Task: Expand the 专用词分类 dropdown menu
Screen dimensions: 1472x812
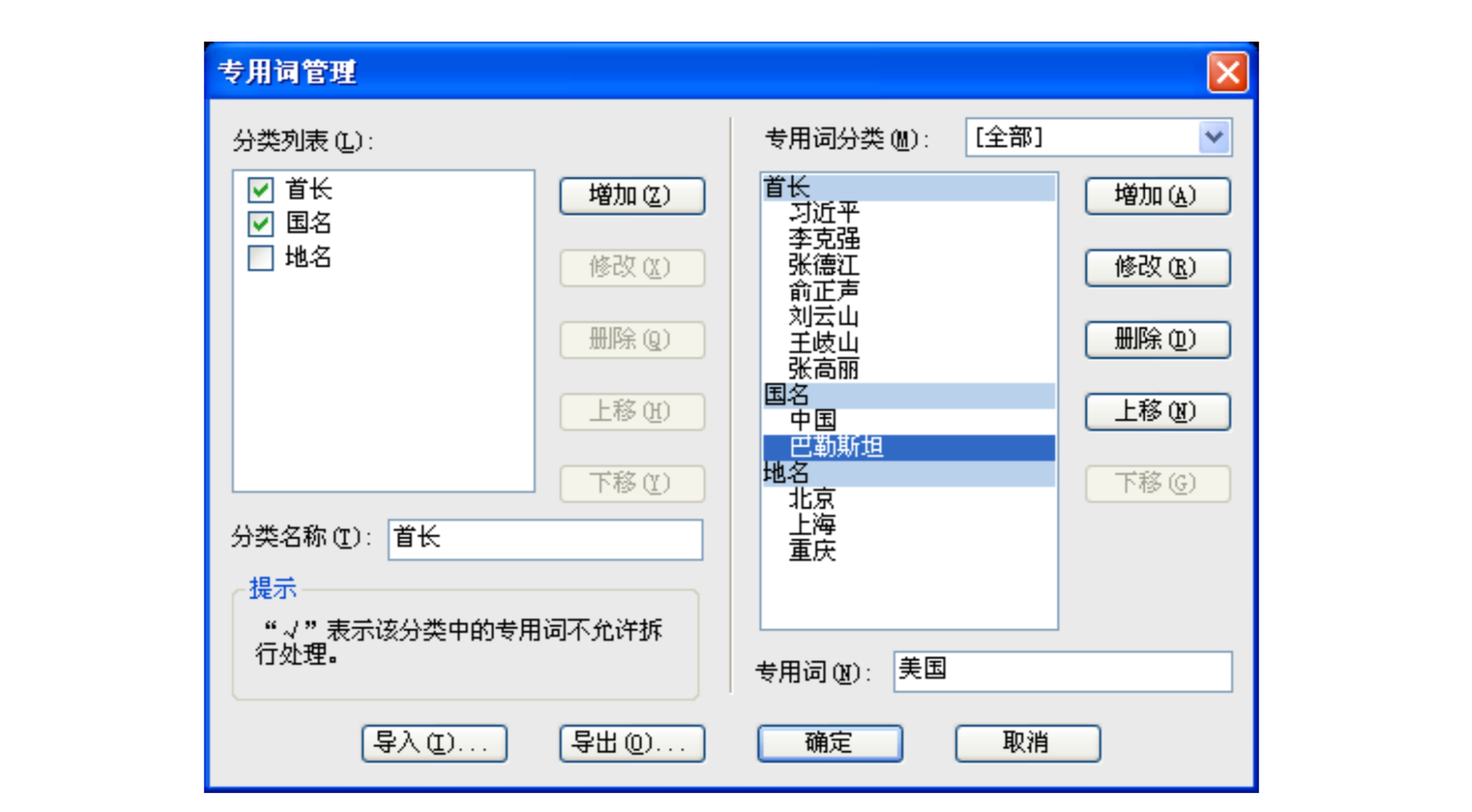Action: [x=1215, y=138]
